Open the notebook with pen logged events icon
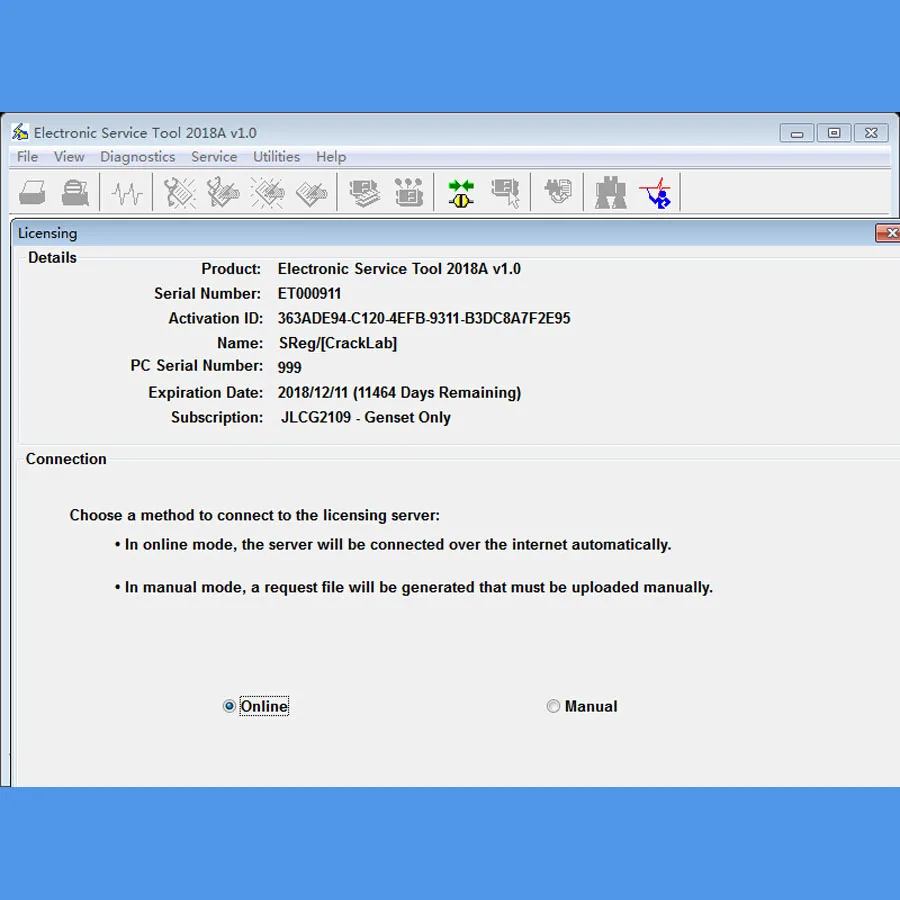The height and width of the screenshot is (900, 900). [311, 193]
